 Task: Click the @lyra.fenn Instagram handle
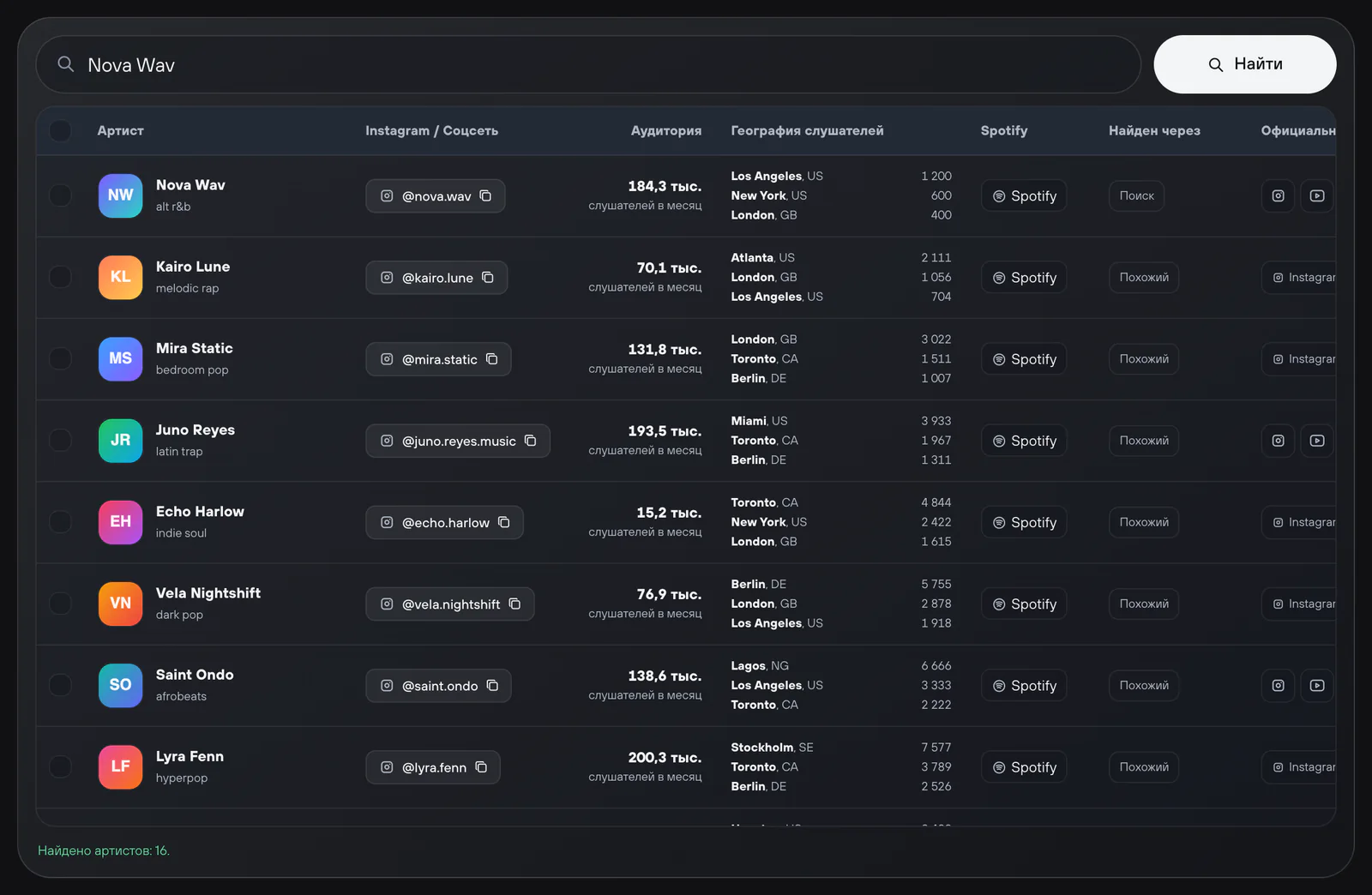coord(434,767)
